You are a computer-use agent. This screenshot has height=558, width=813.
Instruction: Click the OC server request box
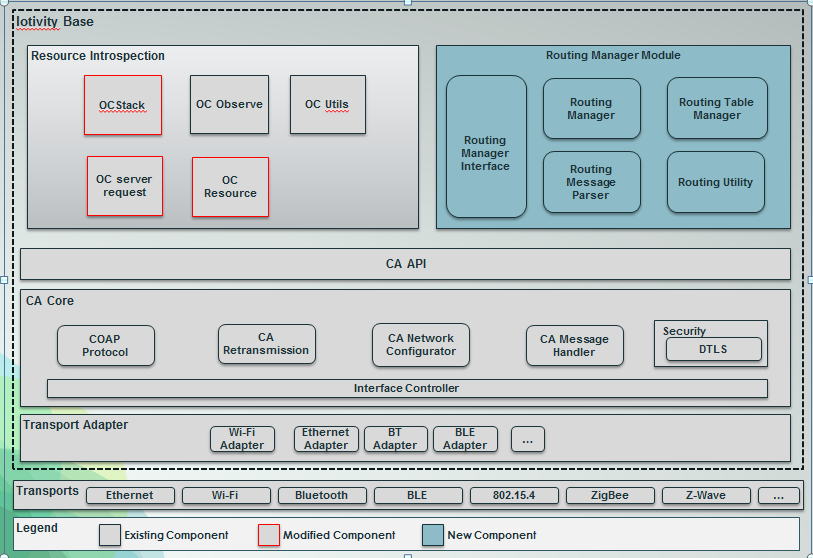pyautogui.click(x=124, y=186)
